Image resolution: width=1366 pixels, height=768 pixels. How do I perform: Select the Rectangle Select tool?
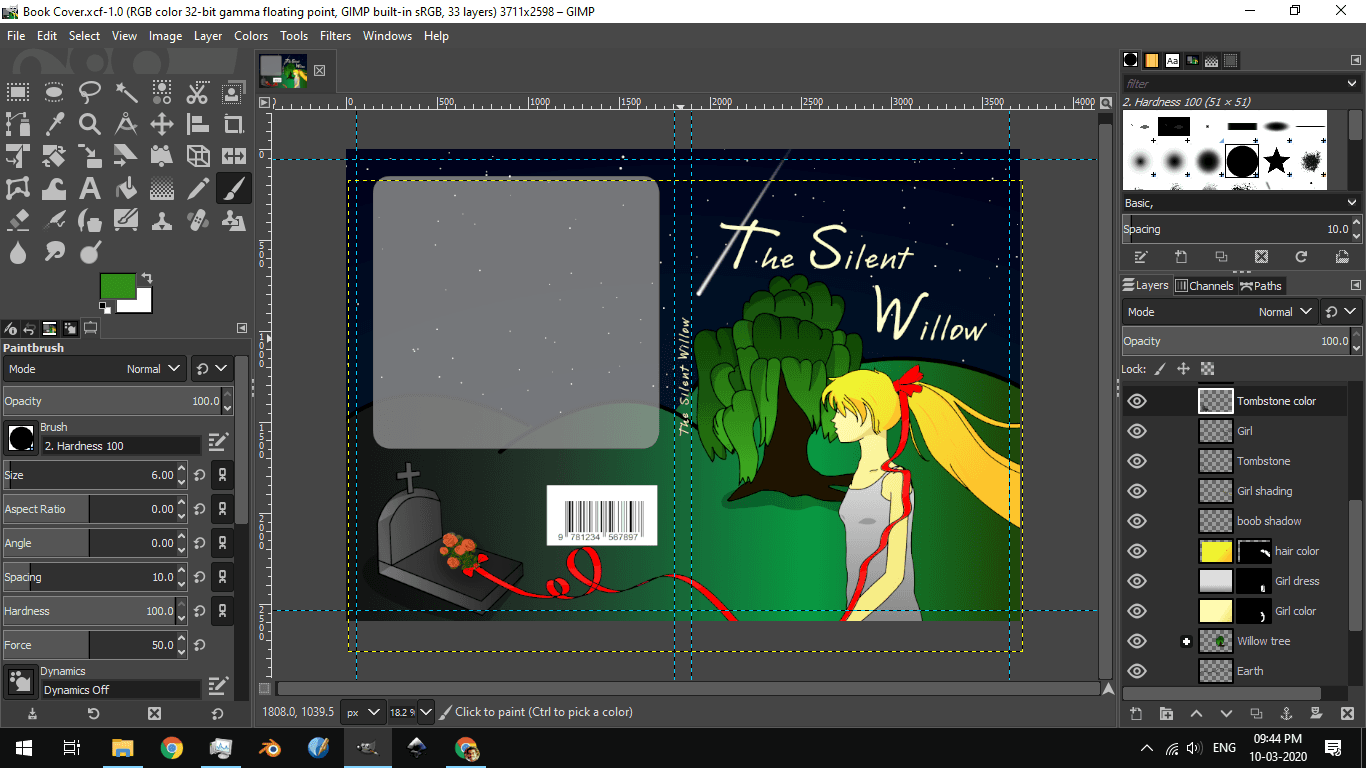pyautogui.click(x=18, y=91)
